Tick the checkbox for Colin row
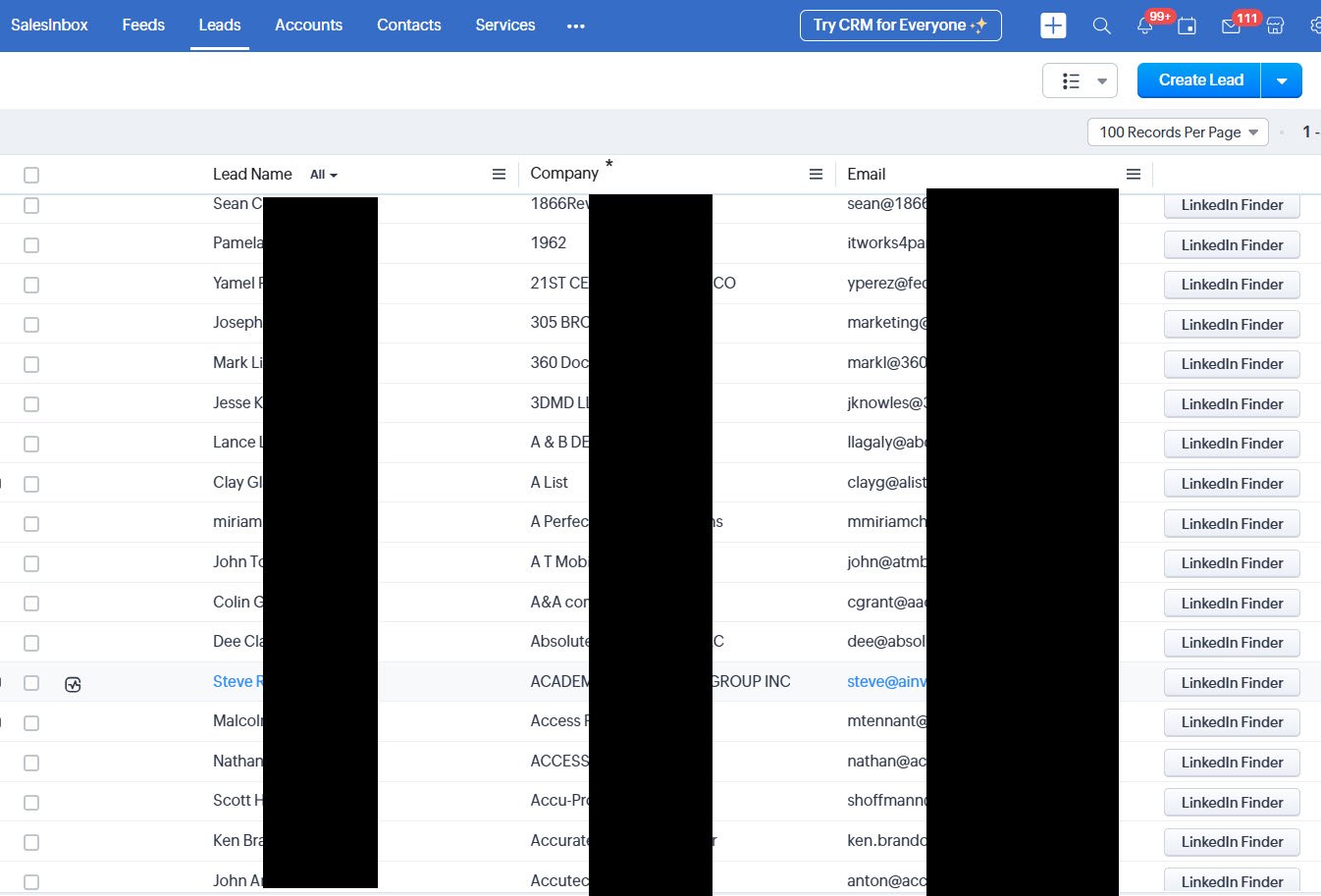This screenshot has height=896, width=1321. click(x=31, y=604)
